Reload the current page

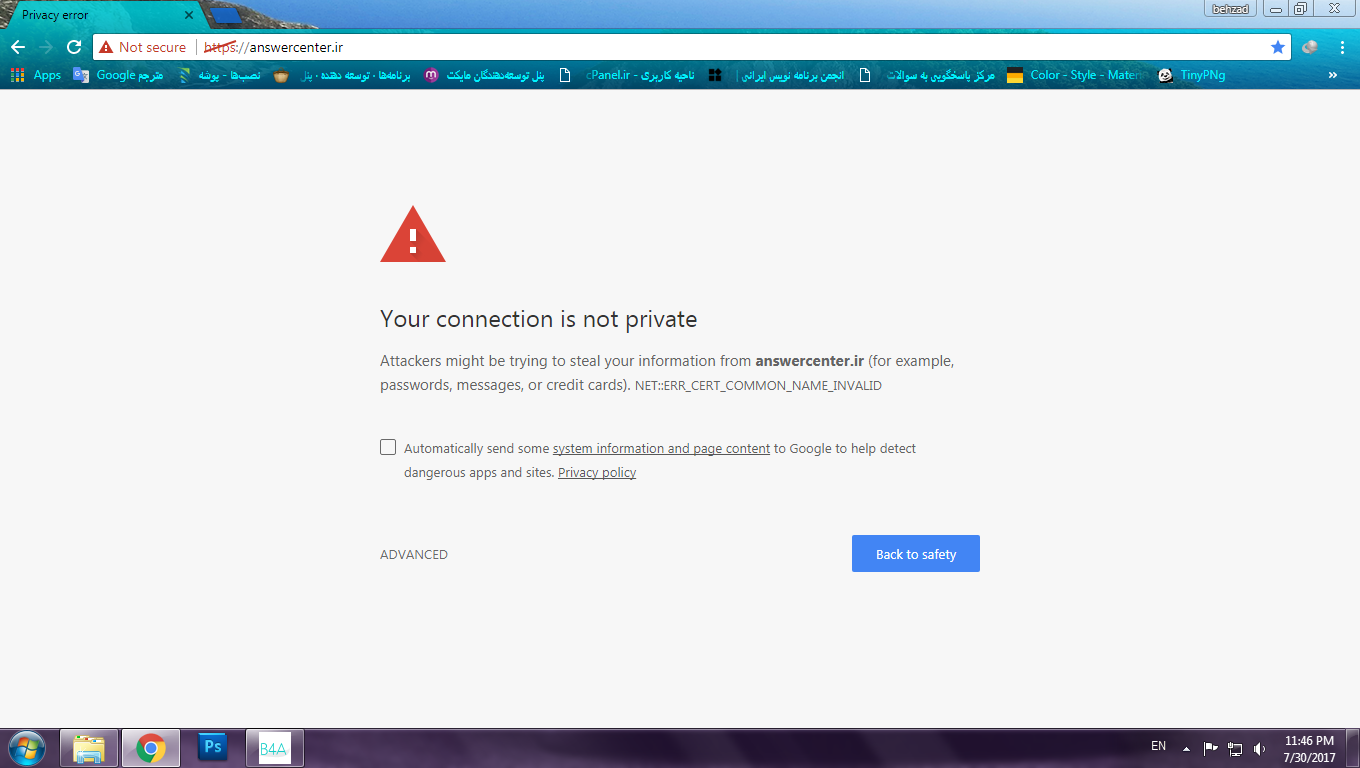73,46
